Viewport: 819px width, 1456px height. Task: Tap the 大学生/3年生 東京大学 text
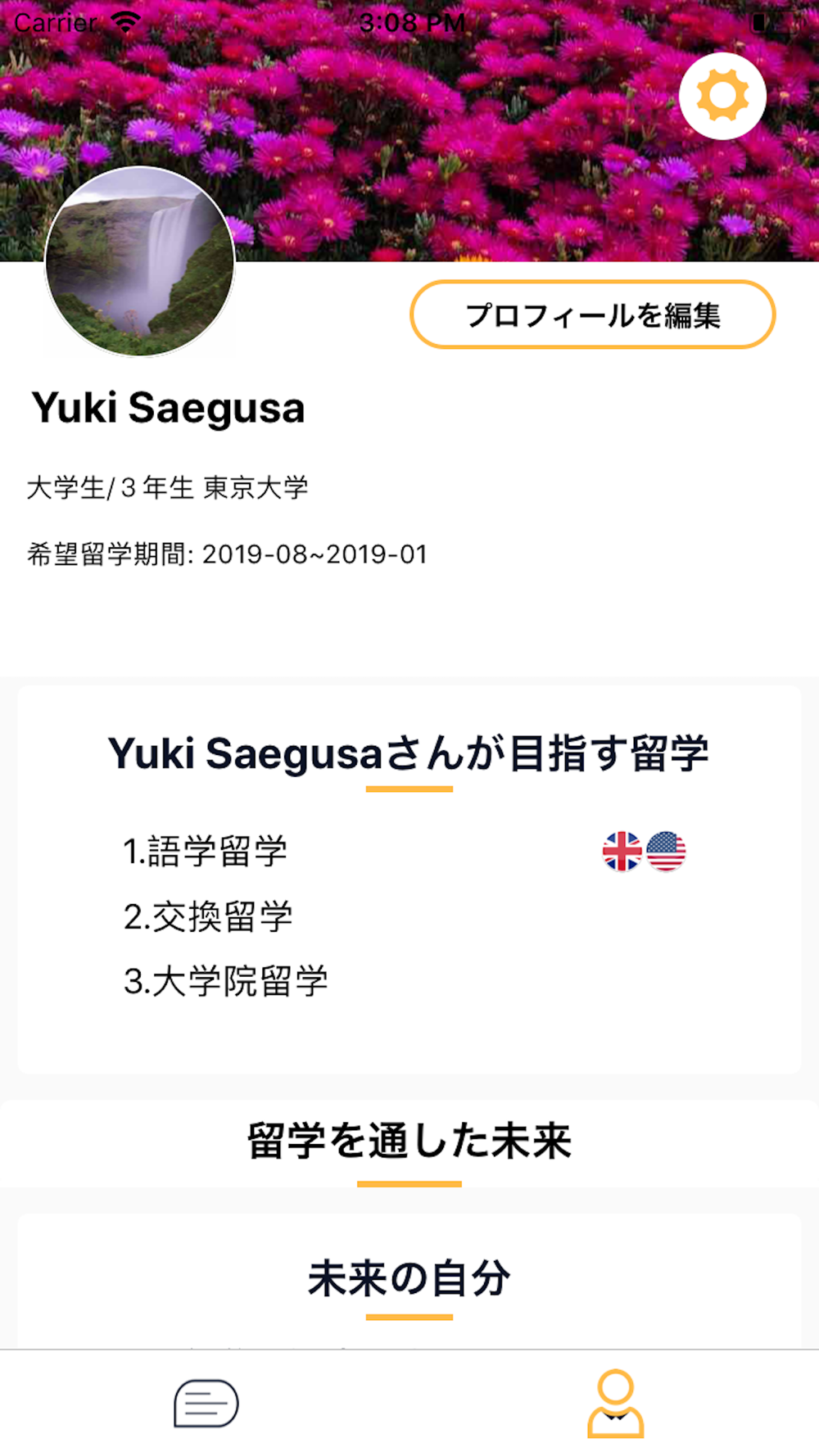[x=168, y=488]
